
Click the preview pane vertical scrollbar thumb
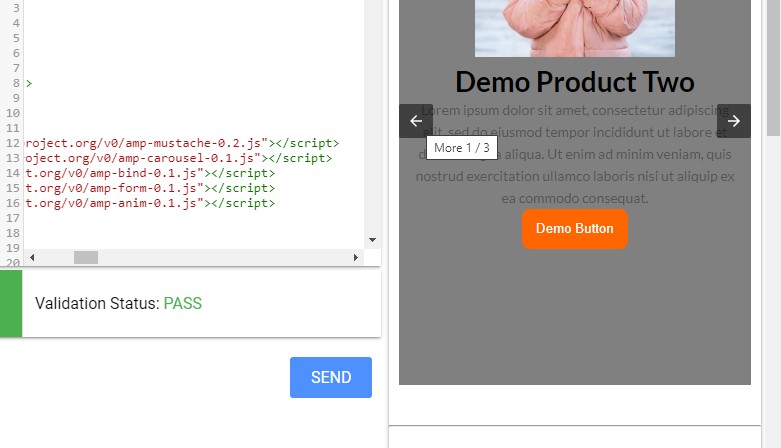tap(773, 70)
